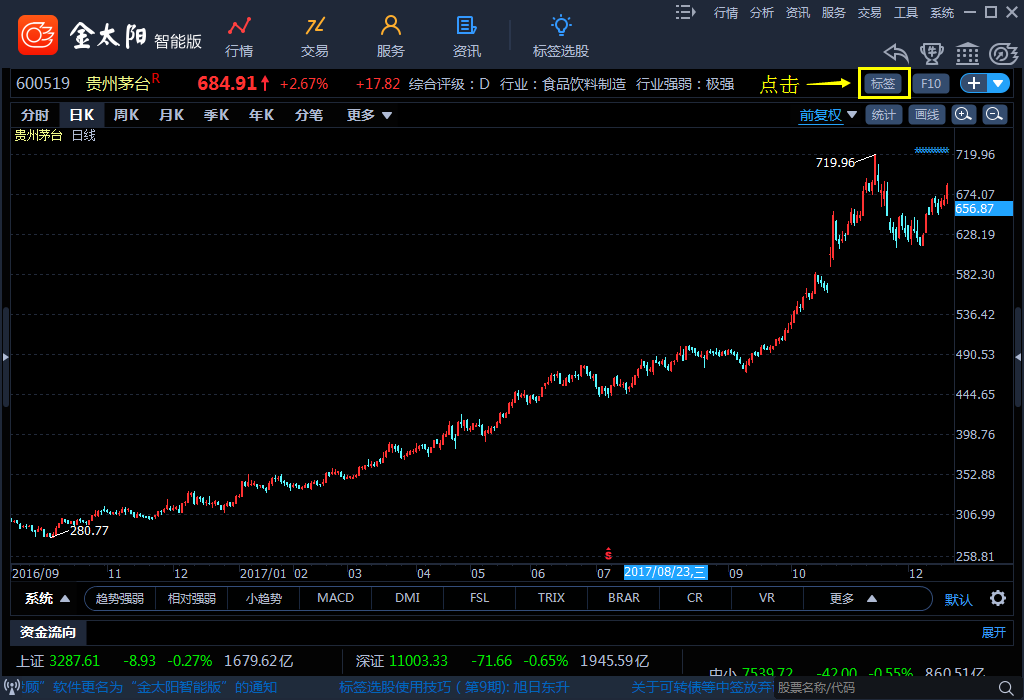The height and width of the screenshot is (700, 1024).
Task: Open the 交易 menu in the title bar
Action: 869,12
